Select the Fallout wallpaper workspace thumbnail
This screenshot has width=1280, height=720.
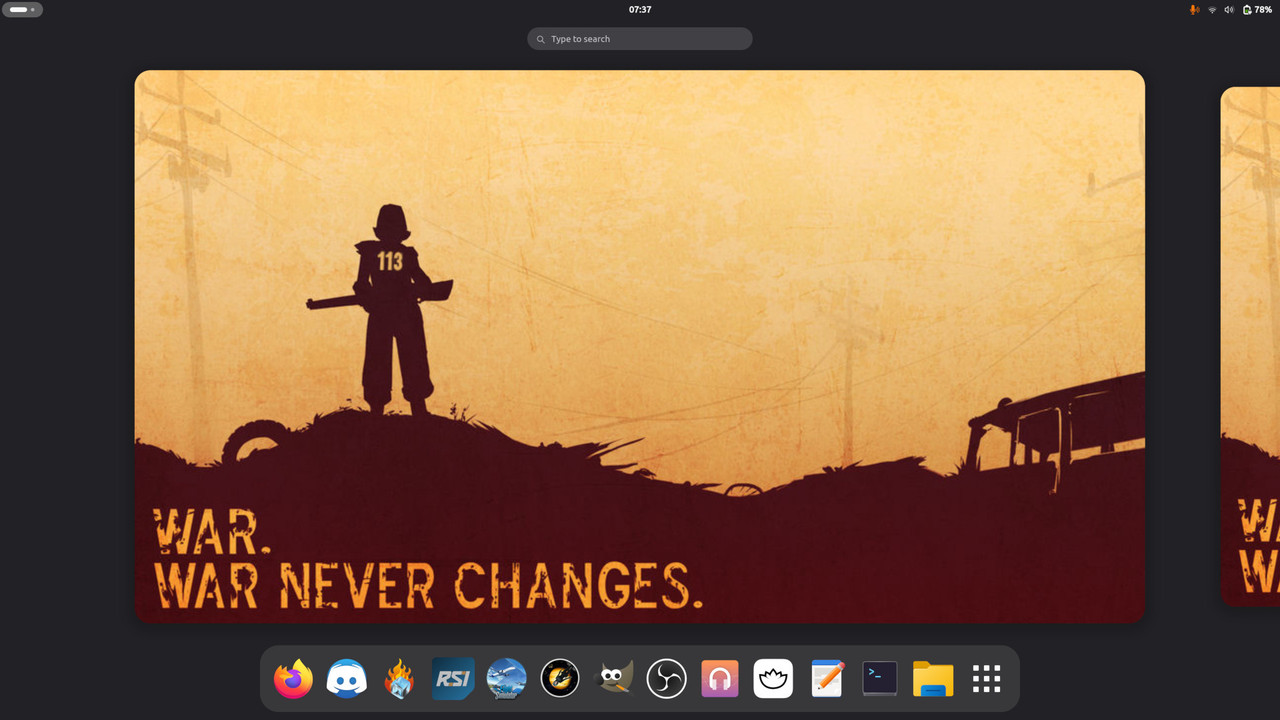[x=640, y=346]
